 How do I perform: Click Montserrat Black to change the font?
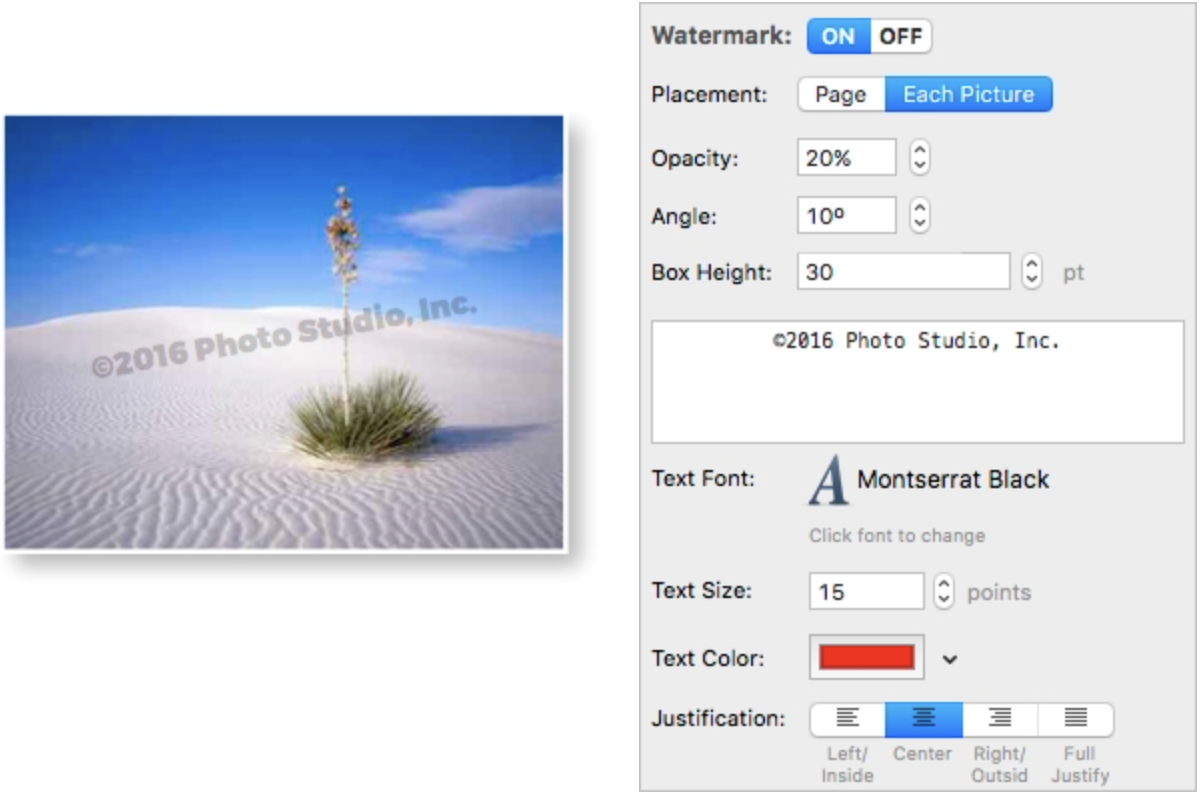[953, 480]
